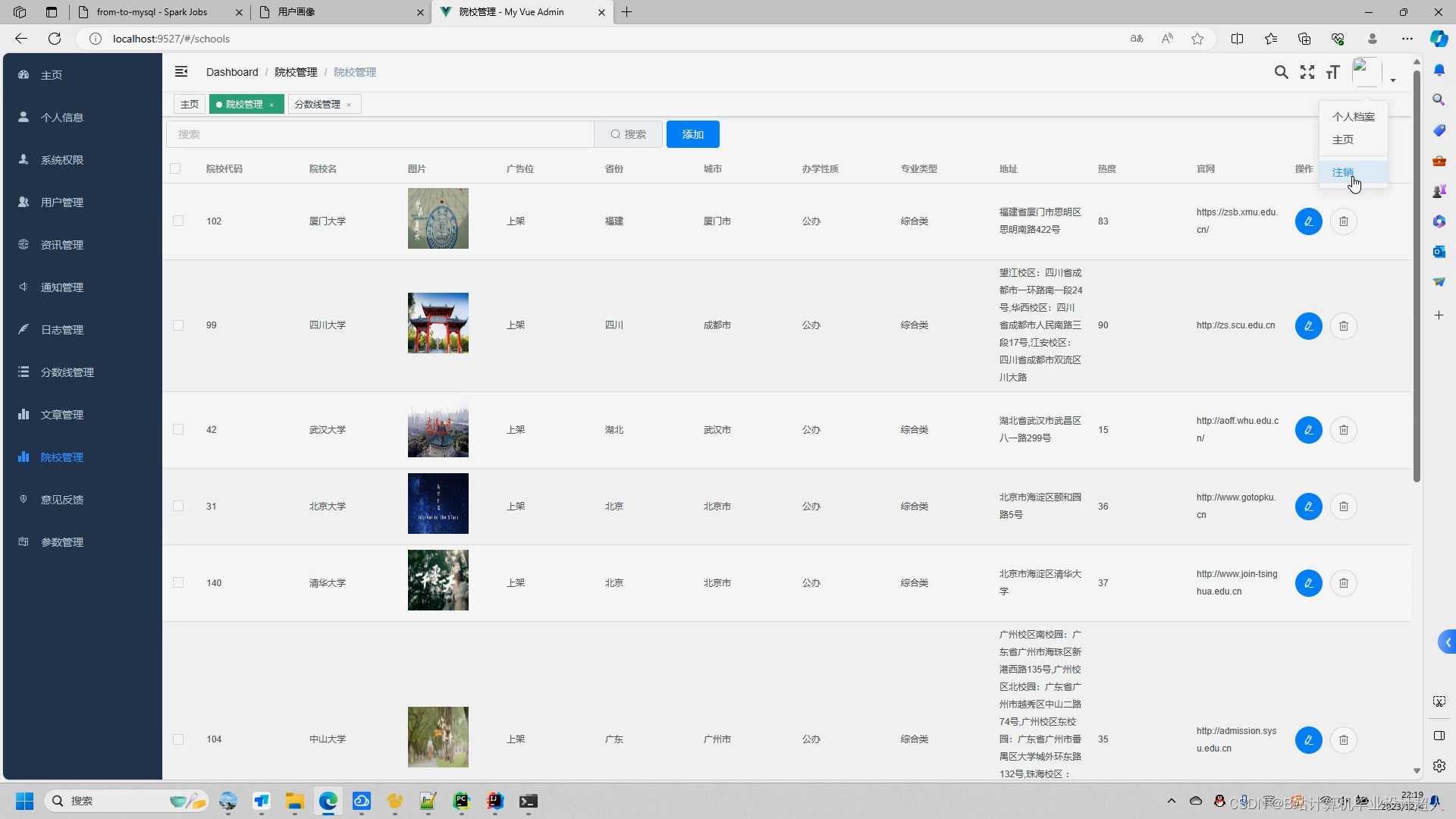Image resolution: width=1456 pixels, height=819 pixels.
Task: Check the checkbox for row 102
Action: click(178, 221)
